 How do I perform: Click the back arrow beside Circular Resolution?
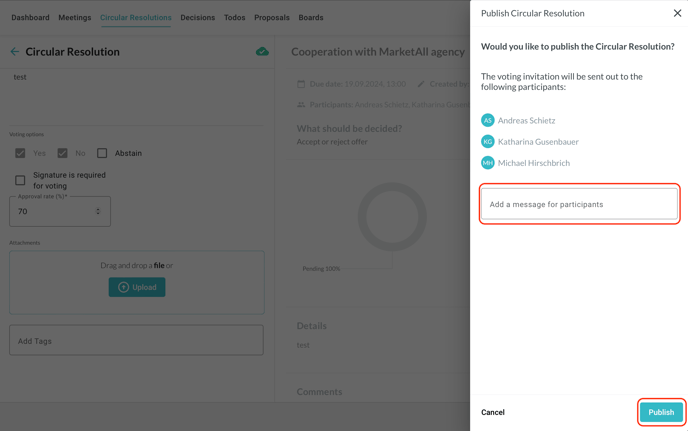(14, 52)
